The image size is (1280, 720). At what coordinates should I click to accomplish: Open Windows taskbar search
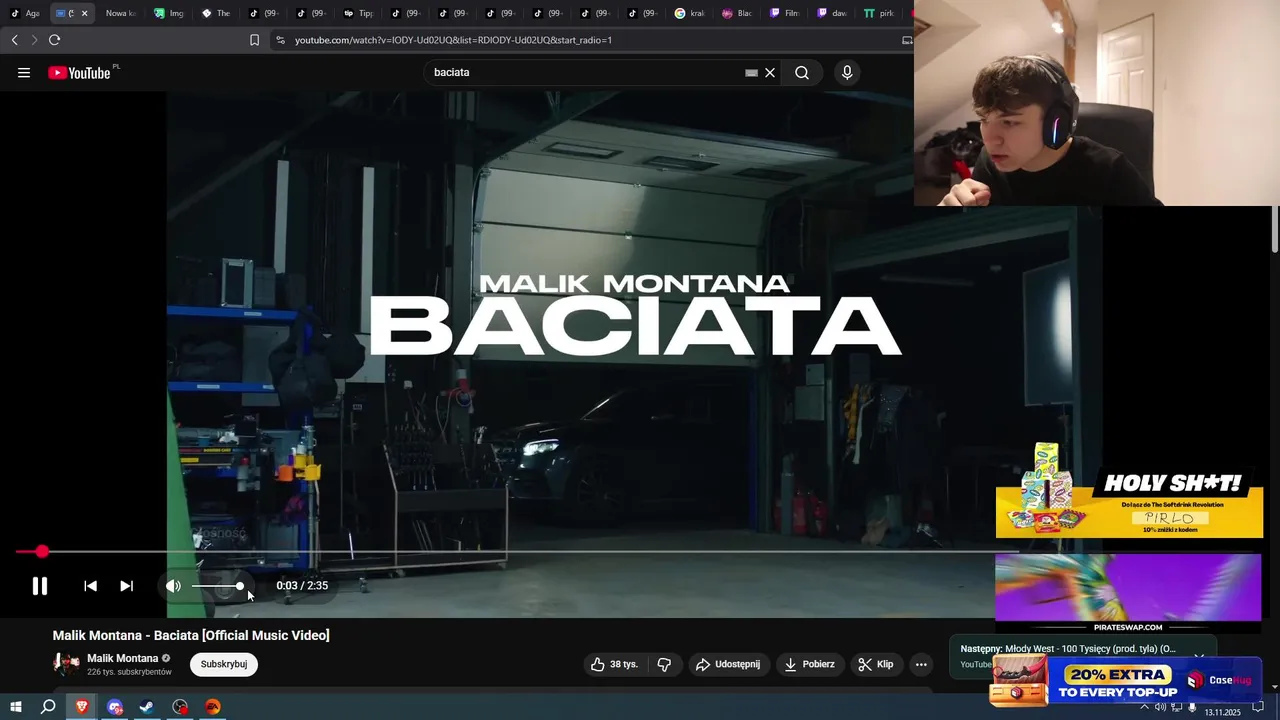point(48,707)
